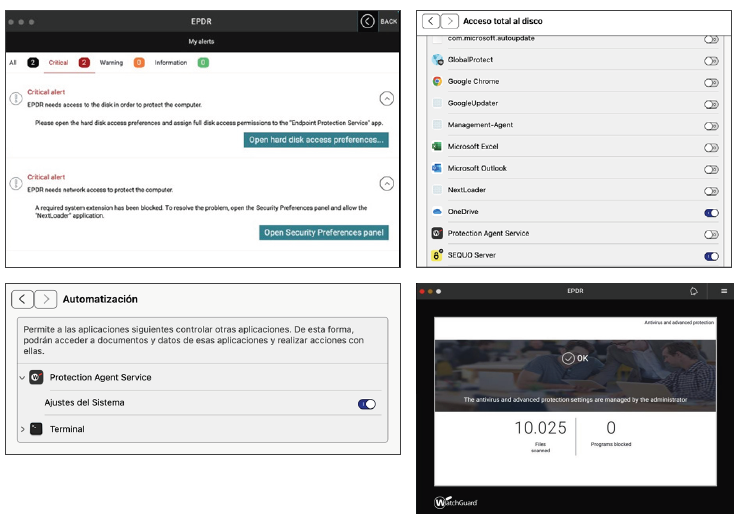The image size is (751, 527).
Task: Collapse the network access critical alert
Action: pos(387,183)
